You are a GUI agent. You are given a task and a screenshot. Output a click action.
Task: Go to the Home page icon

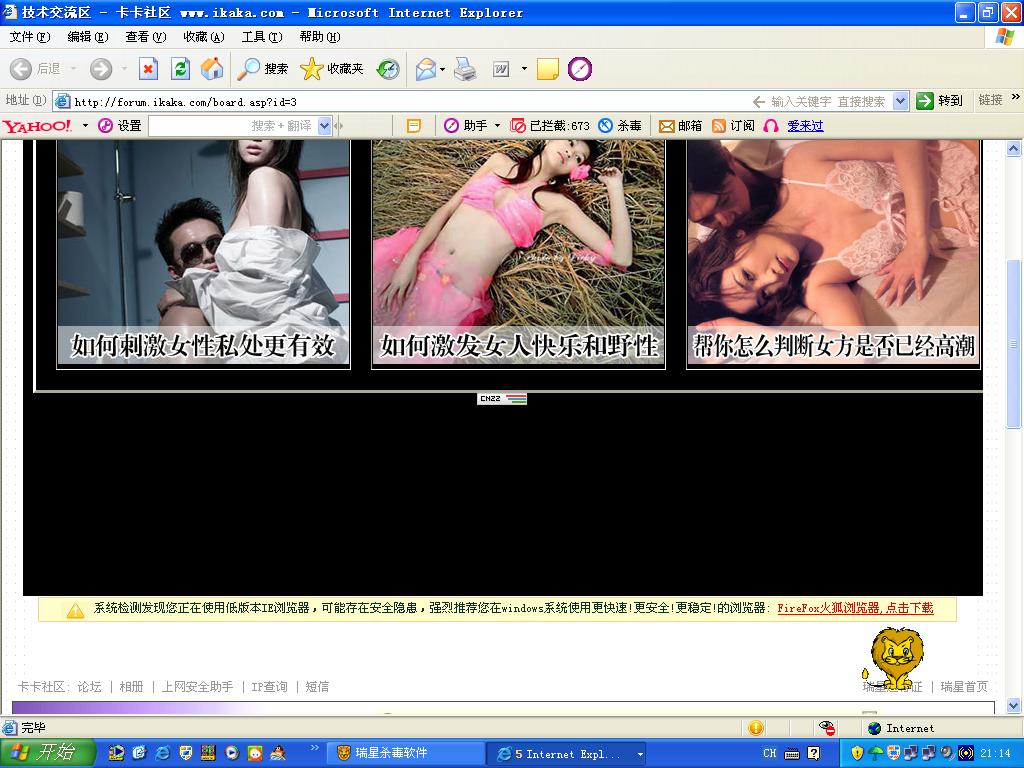coord(212,69)
